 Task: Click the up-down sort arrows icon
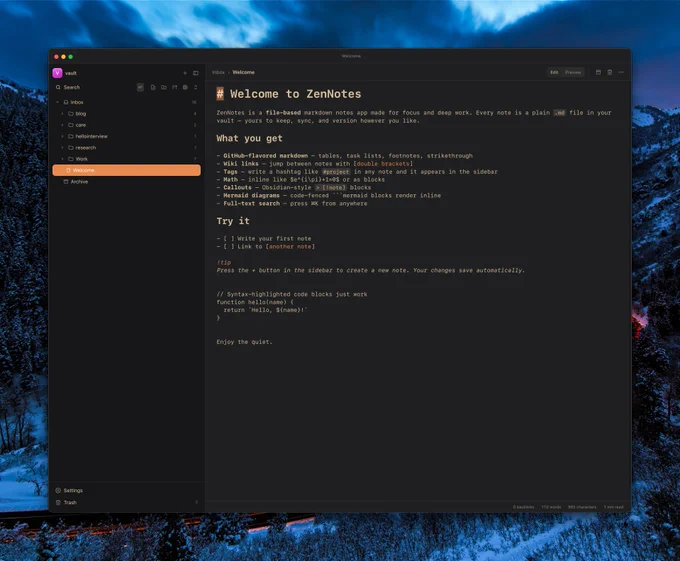click(196, 87)
